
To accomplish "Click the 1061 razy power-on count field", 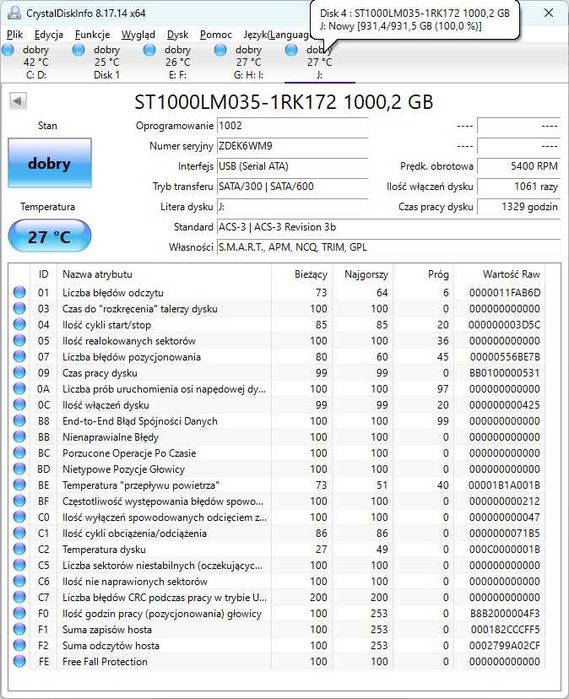I will tap(518, 187).
